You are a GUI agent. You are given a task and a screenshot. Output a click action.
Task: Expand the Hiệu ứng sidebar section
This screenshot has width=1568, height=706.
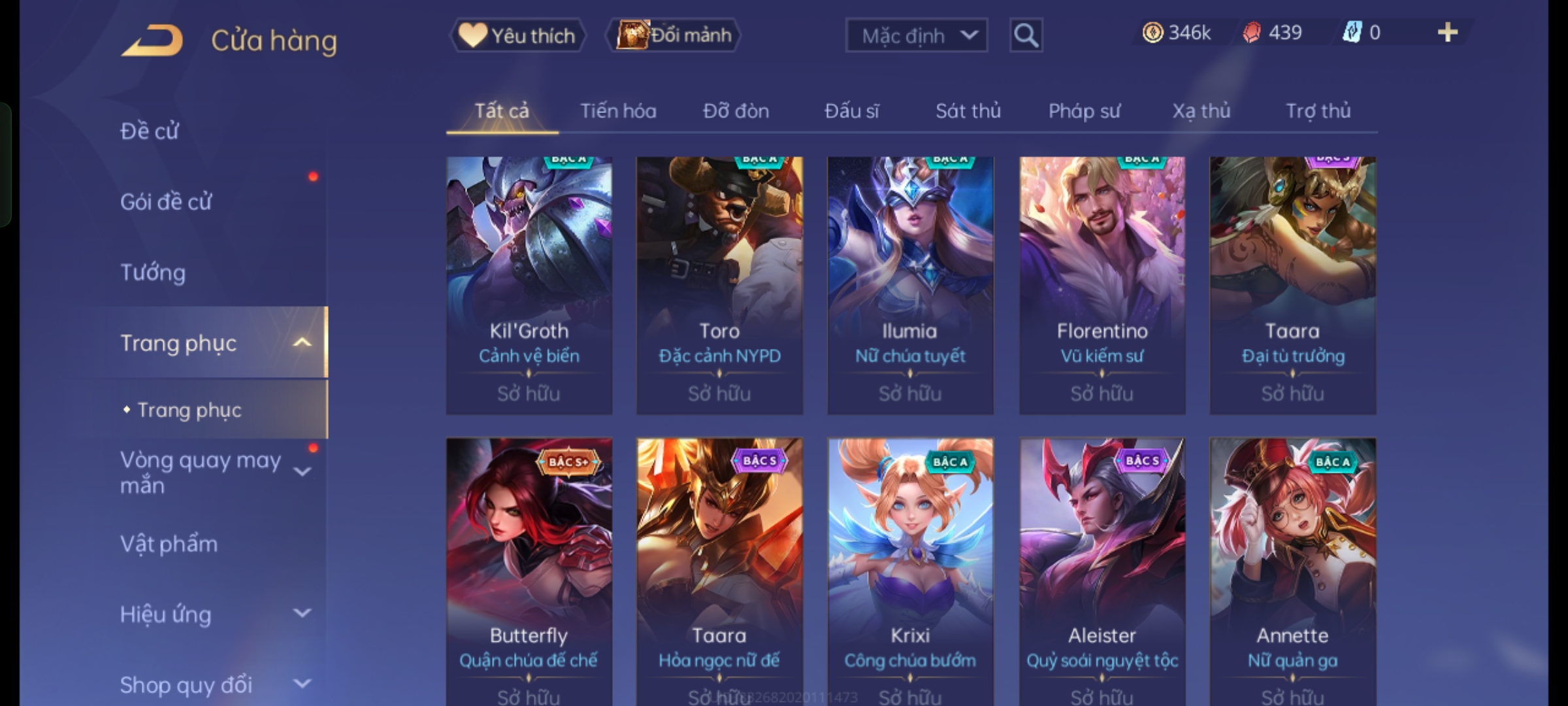coord(302,613)
